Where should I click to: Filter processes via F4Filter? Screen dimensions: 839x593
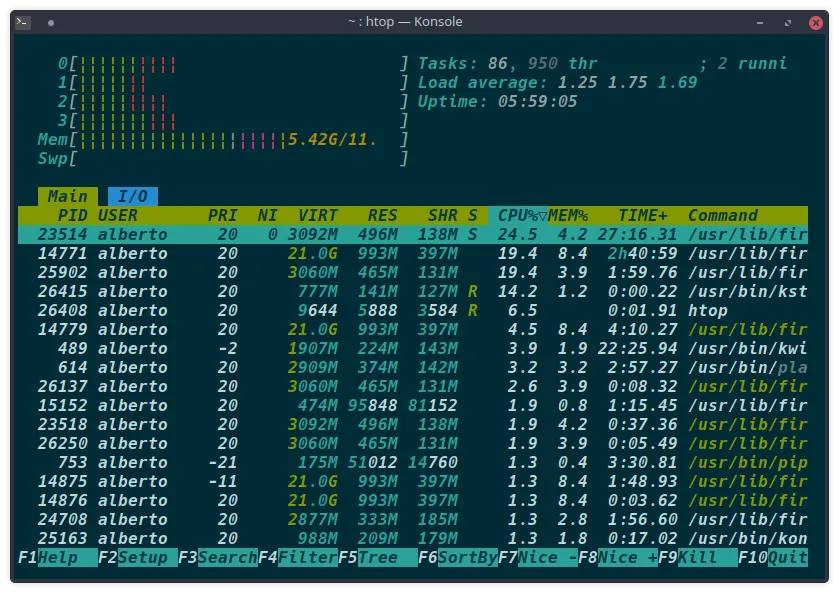[300, 558]
